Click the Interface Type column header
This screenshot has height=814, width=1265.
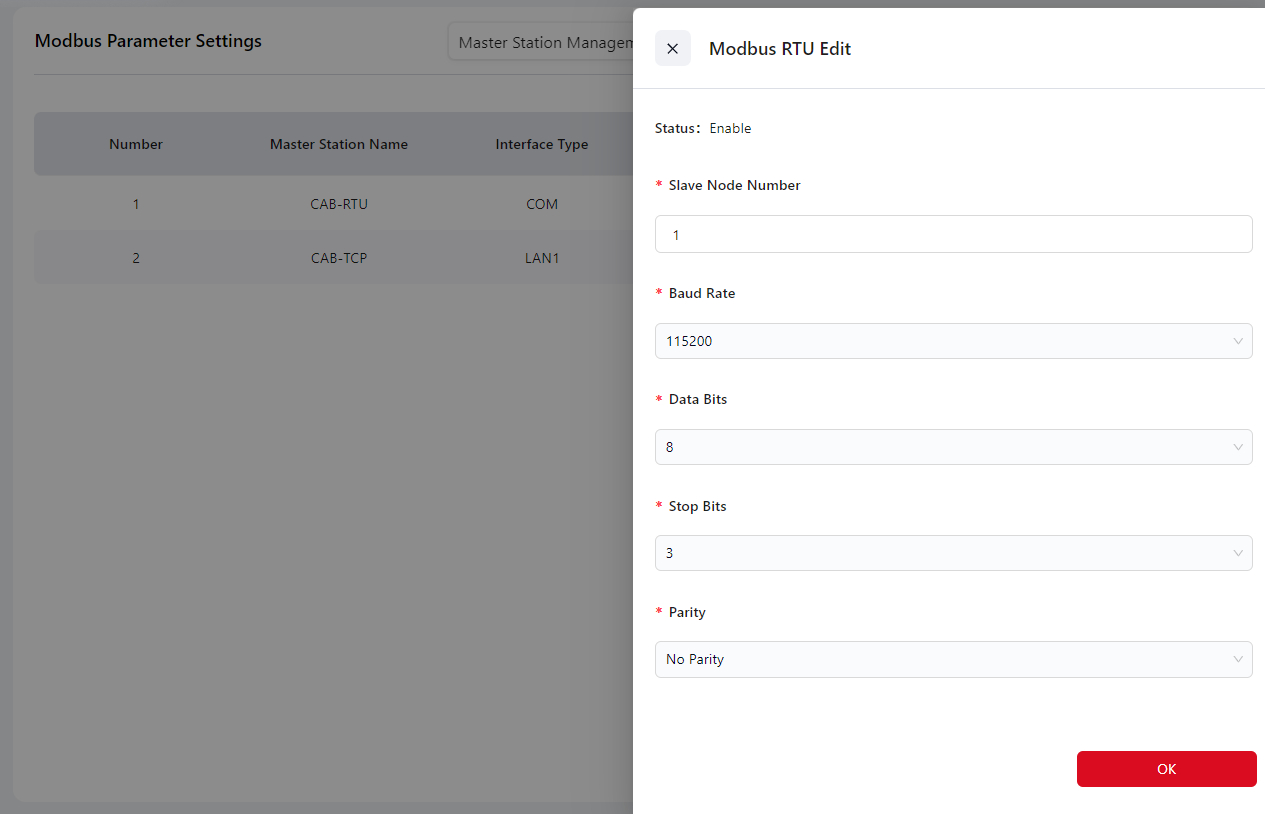pyautogui.click(x=541, y=144)
